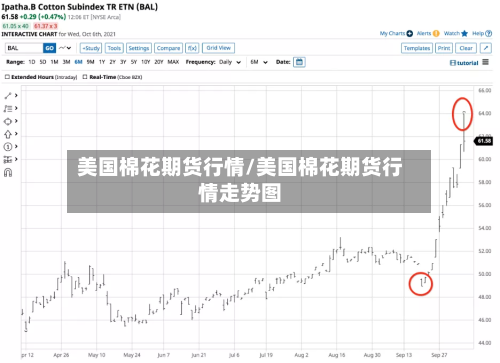The image size is (500, 363).
Task: Open the chart type dropdown next to GO
Action: click(65, 48)
